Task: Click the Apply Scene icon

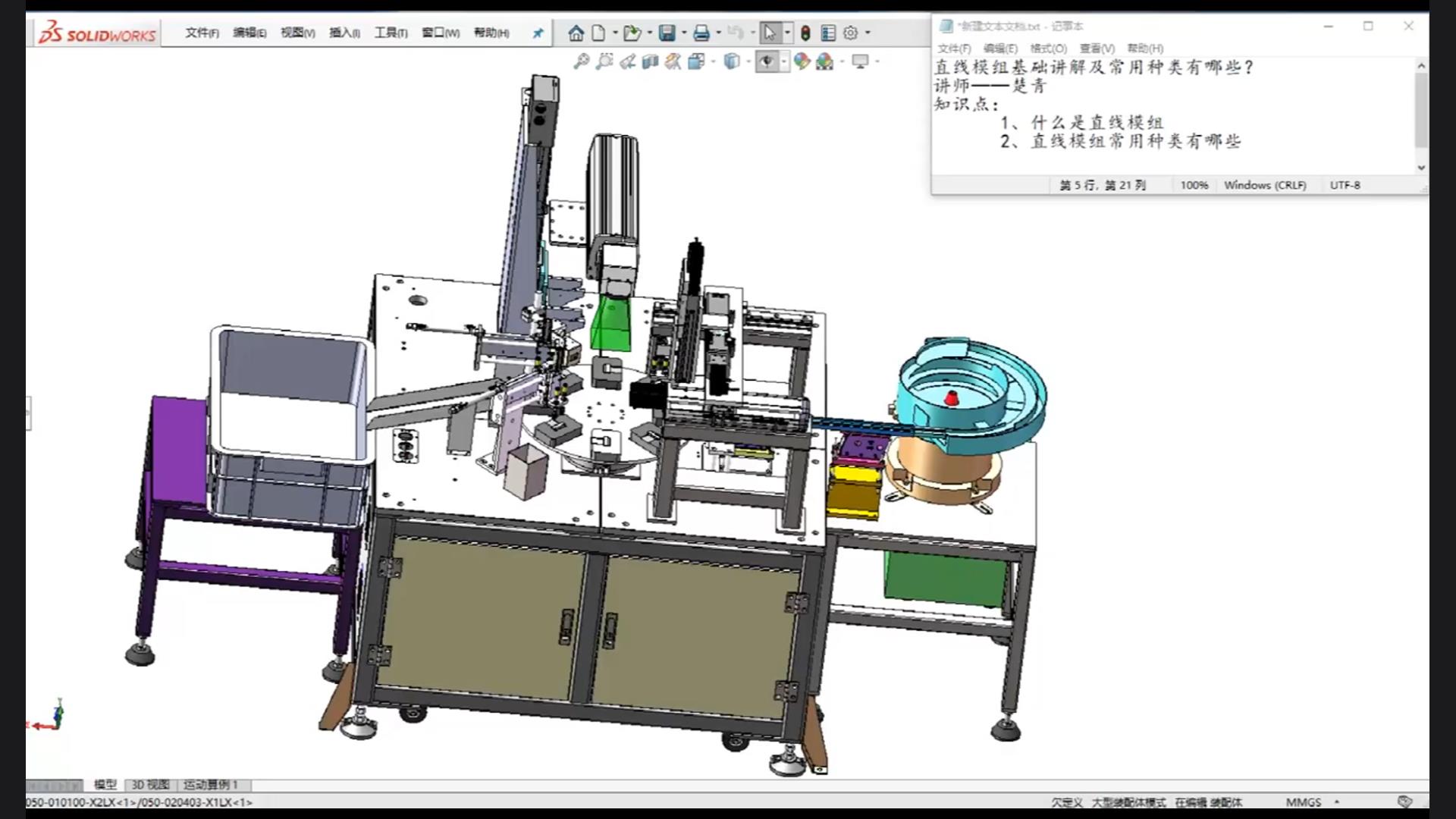Action: pyautogui.click(x=825, y=61)
